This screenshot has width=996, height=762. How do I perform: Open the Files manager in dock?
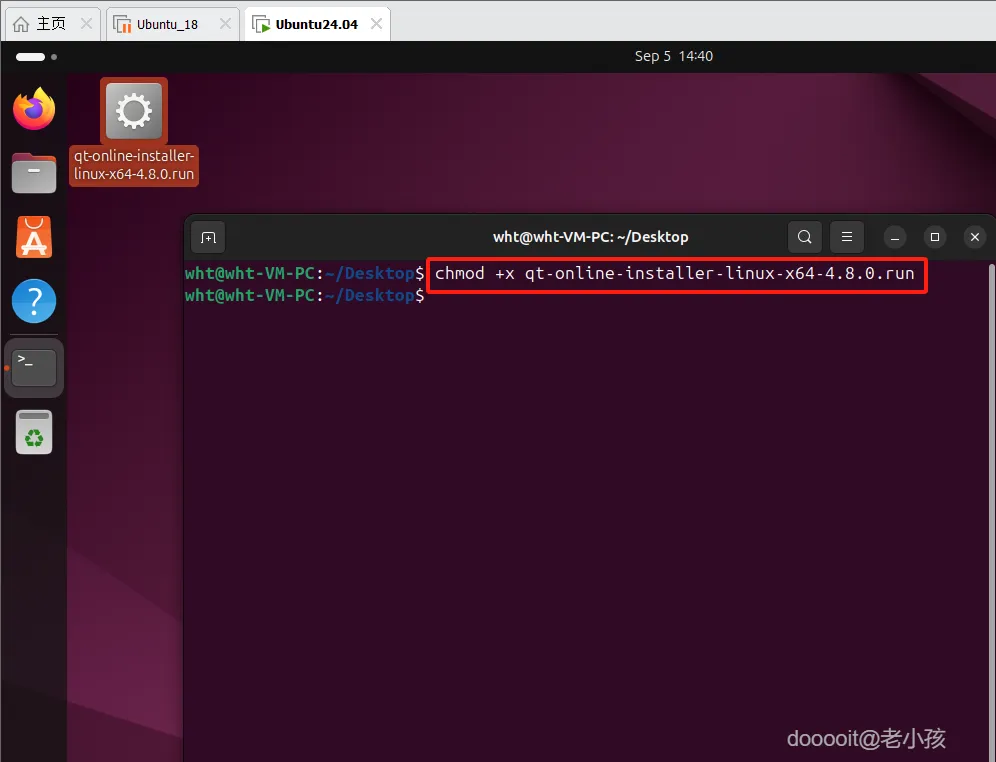point(34,173)
